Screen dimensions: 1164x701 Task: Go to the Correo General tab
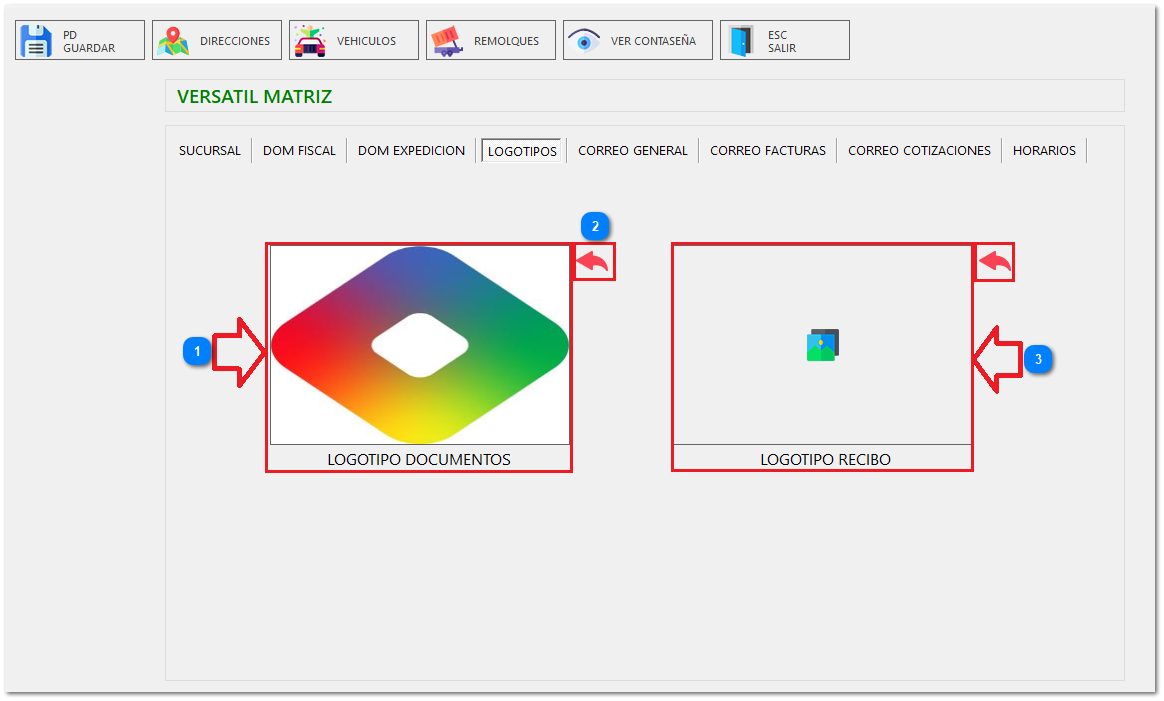(632, 151)
